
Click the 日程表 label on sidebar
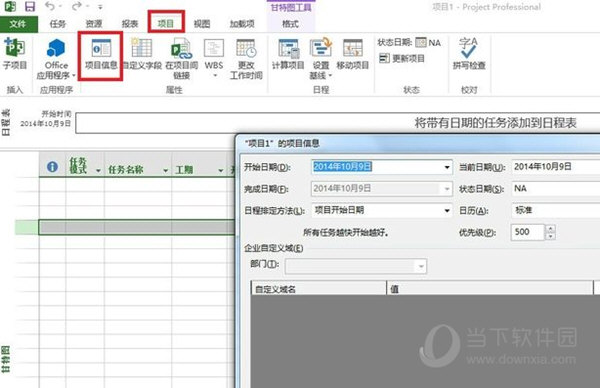click(x=6, y=122)
